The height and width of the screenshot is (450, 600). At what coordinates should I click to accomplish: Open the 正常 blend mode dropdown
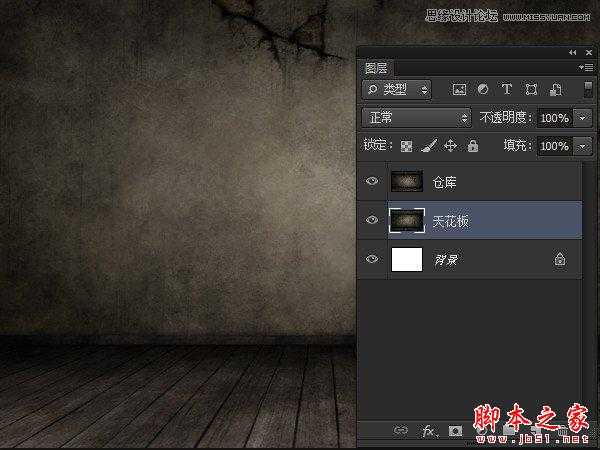(x=417, y=118)
